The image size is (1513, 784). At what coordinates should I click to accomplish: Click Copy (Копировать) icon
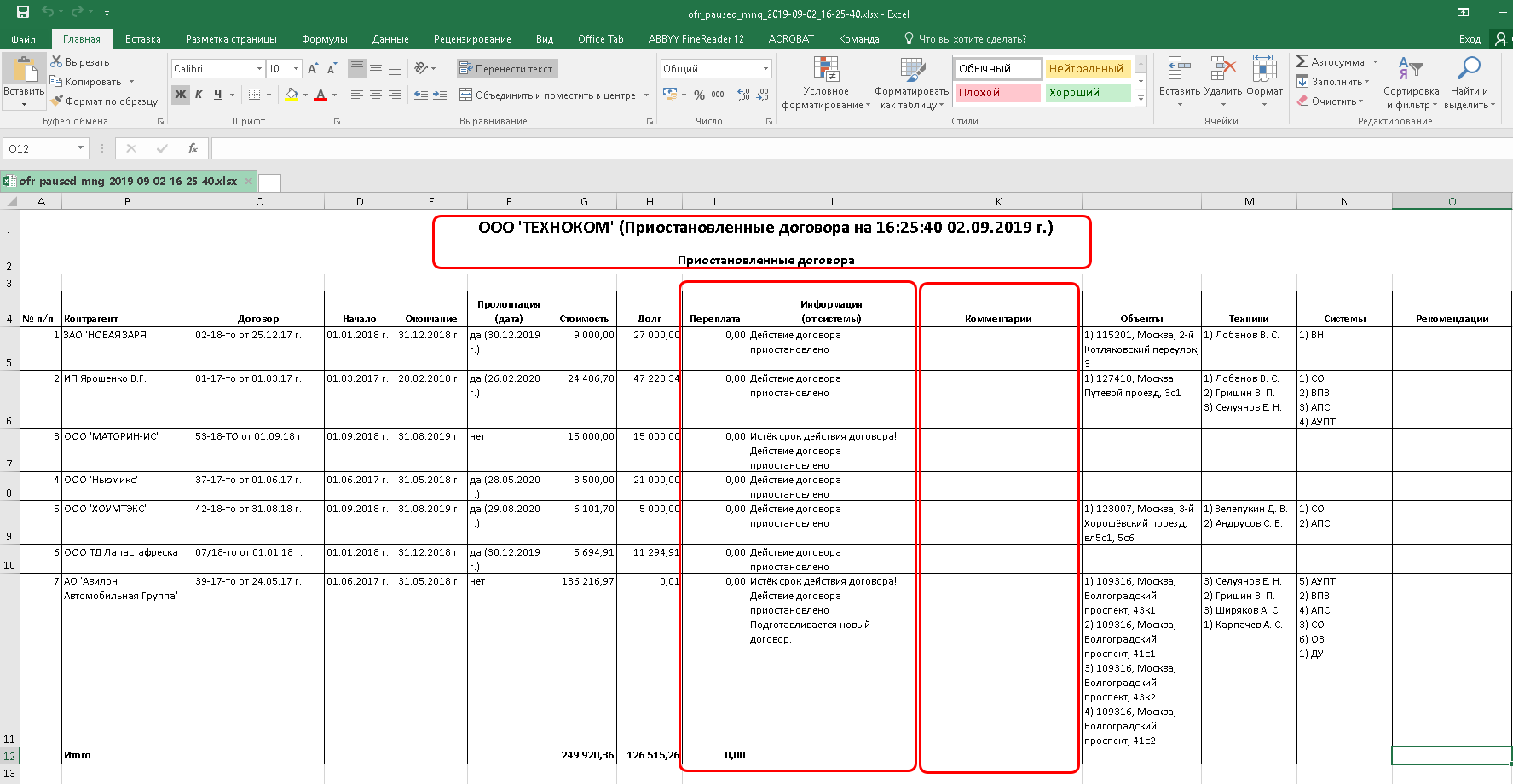pyautogui.click(x=56, y=81)
